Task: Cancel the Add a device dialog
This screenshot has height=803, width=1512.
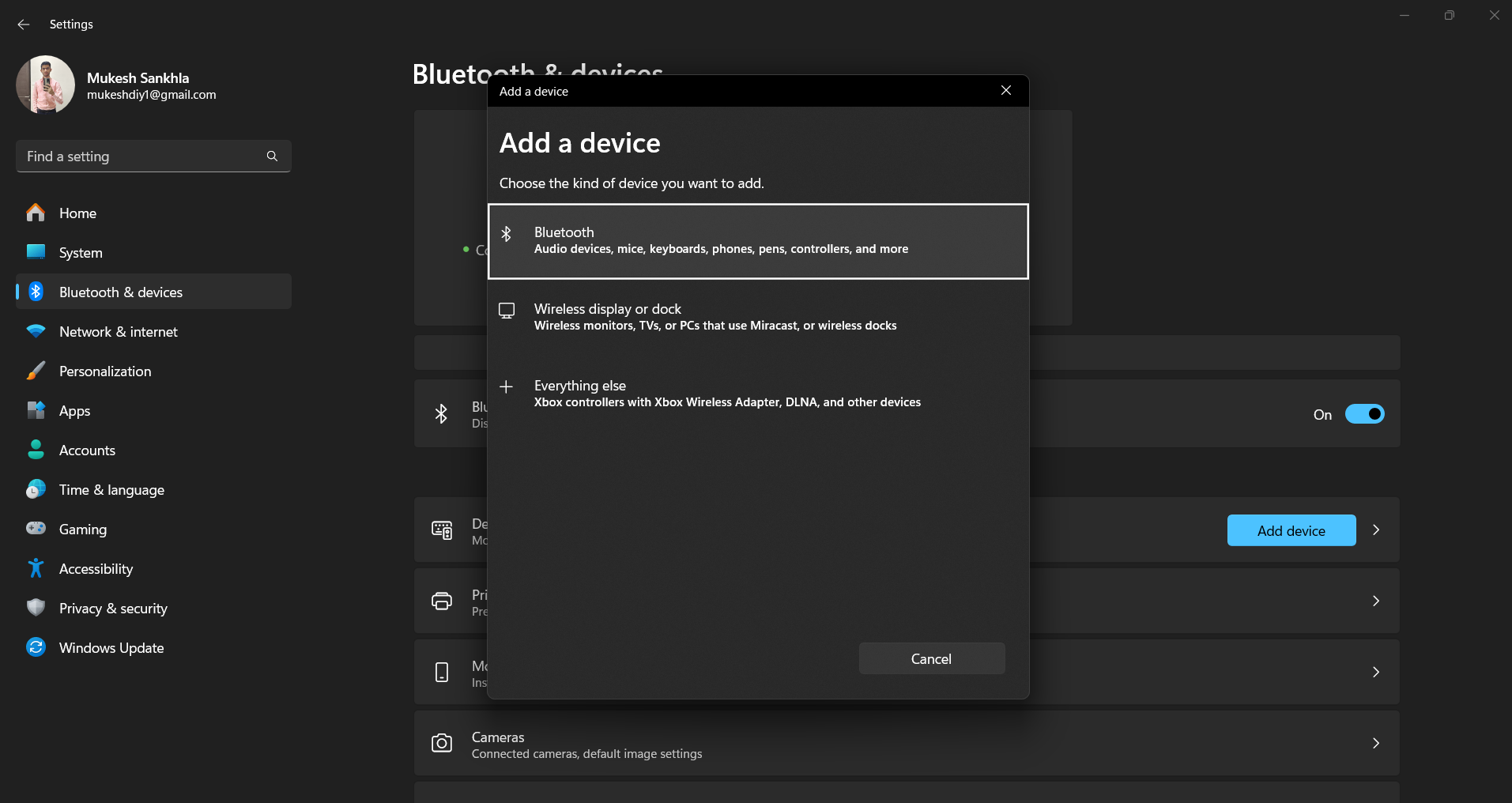Action: 932,658
